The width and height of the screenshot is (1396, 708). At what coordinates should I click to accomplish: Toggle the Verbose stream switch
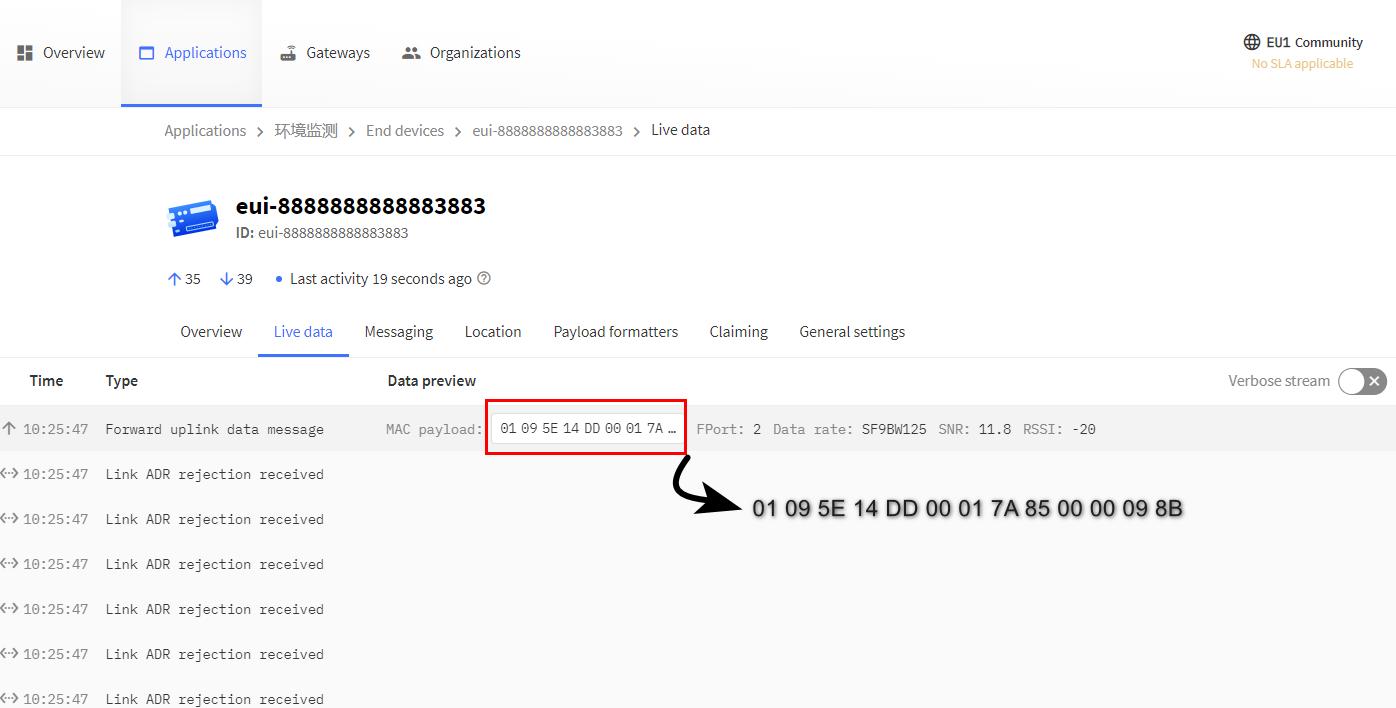(1362, 381)
